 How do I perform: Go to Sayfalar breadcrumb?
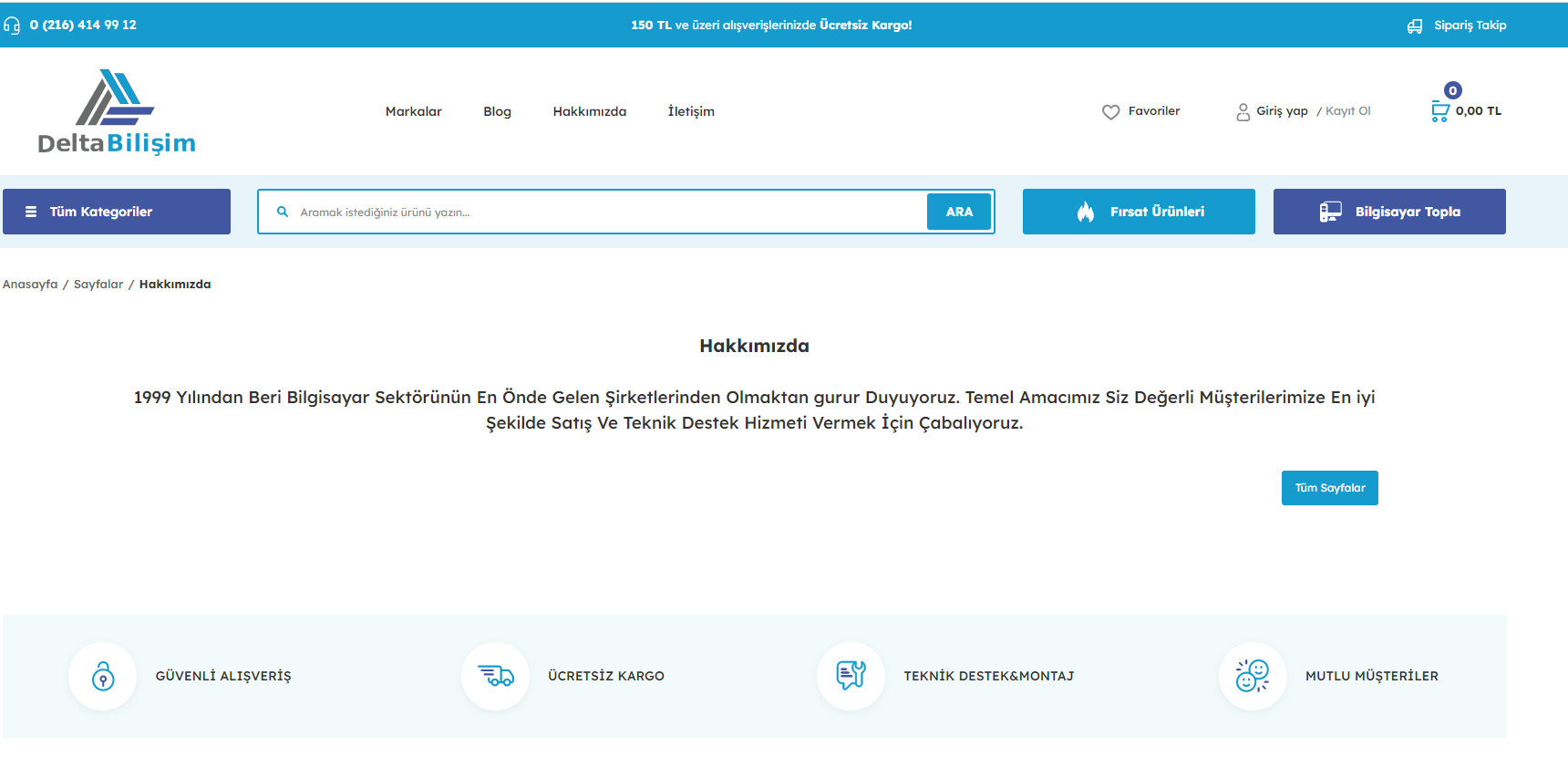[x=98, y=285]
